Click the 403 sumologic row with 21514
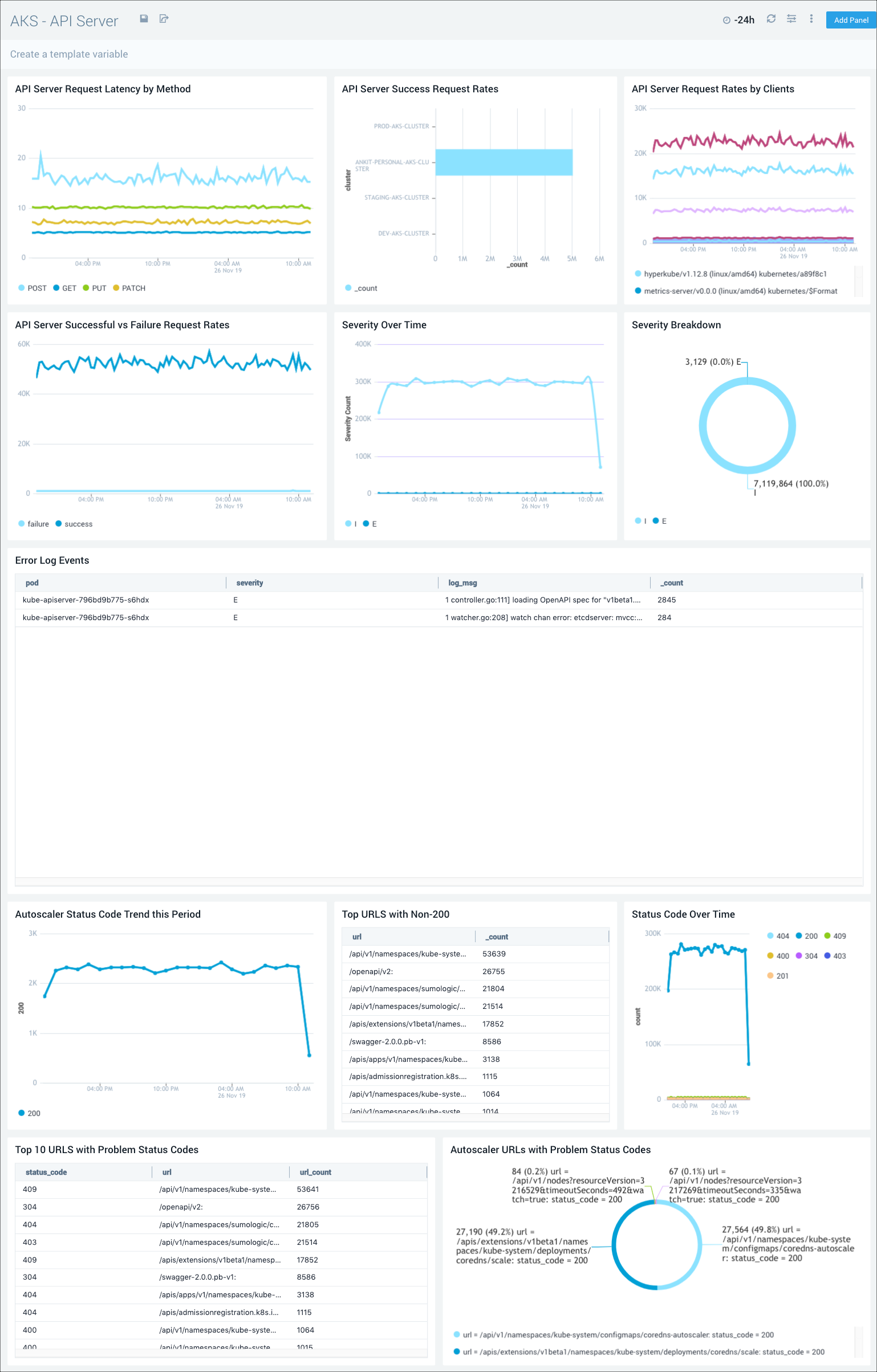Image resolution: width=877 pixels, height=1372 pixels. tap(221, 1242)
